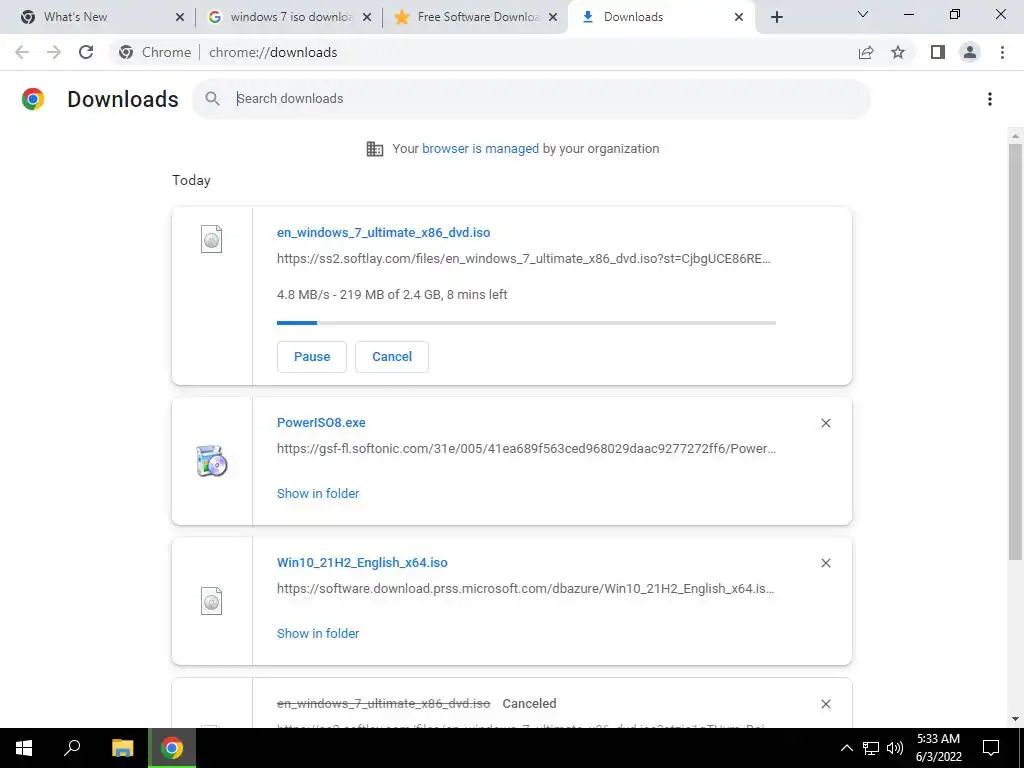Open the en_windows_7_ultimate_x86_dvd.iso link
This screenshot has width=1024, height=768.
point(383,232)
